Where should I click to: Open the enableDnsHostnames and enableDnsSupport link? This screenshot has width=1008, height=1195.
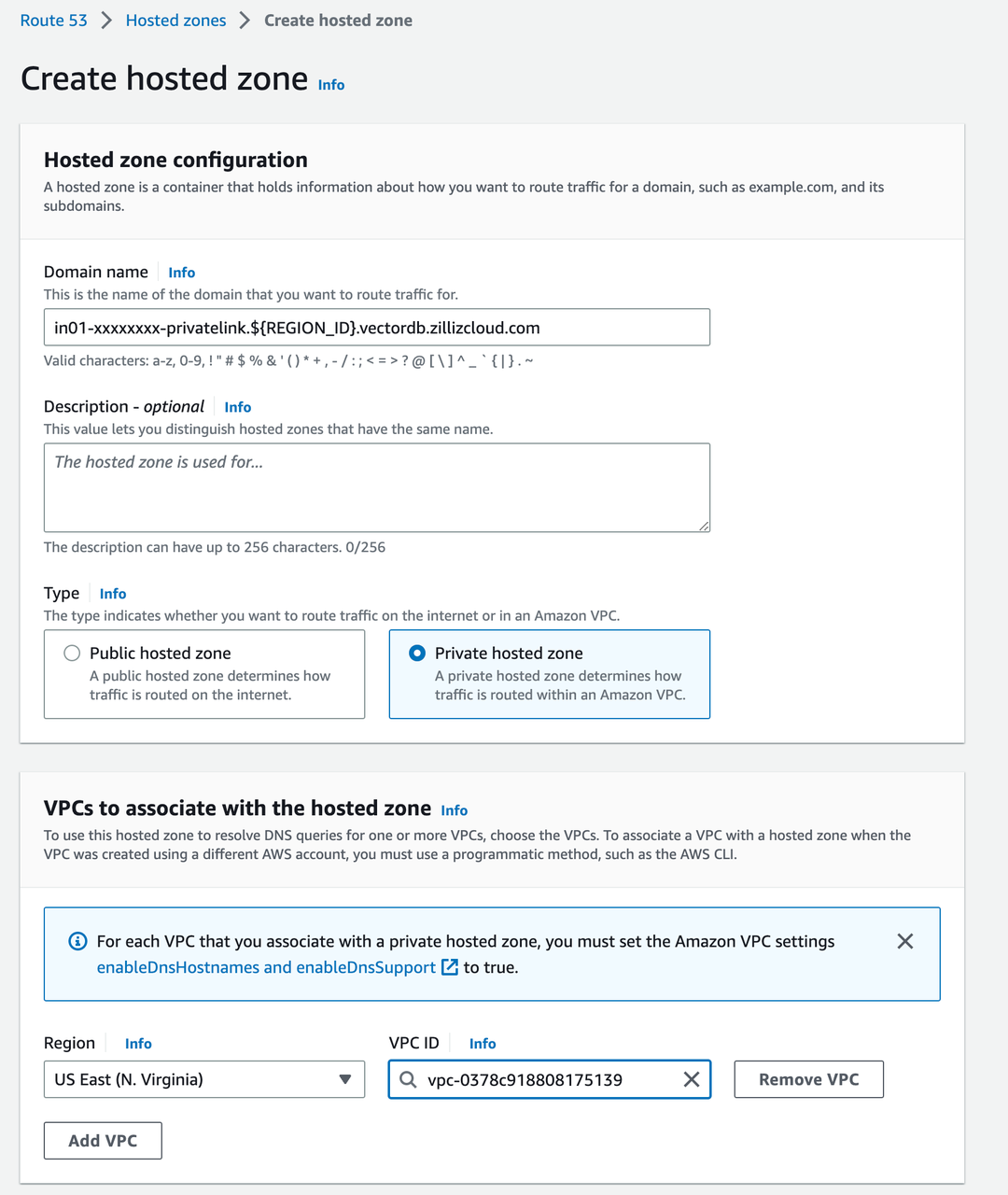coord(266,967)
